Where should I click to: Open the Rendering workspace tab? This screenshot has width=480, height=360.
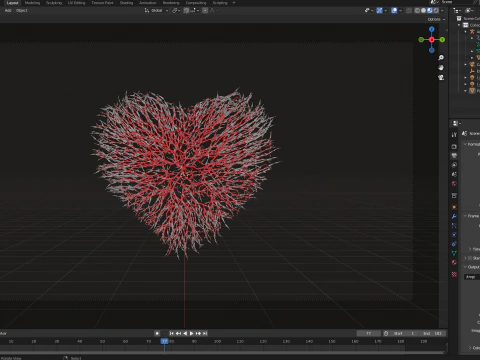pos(171,3)
